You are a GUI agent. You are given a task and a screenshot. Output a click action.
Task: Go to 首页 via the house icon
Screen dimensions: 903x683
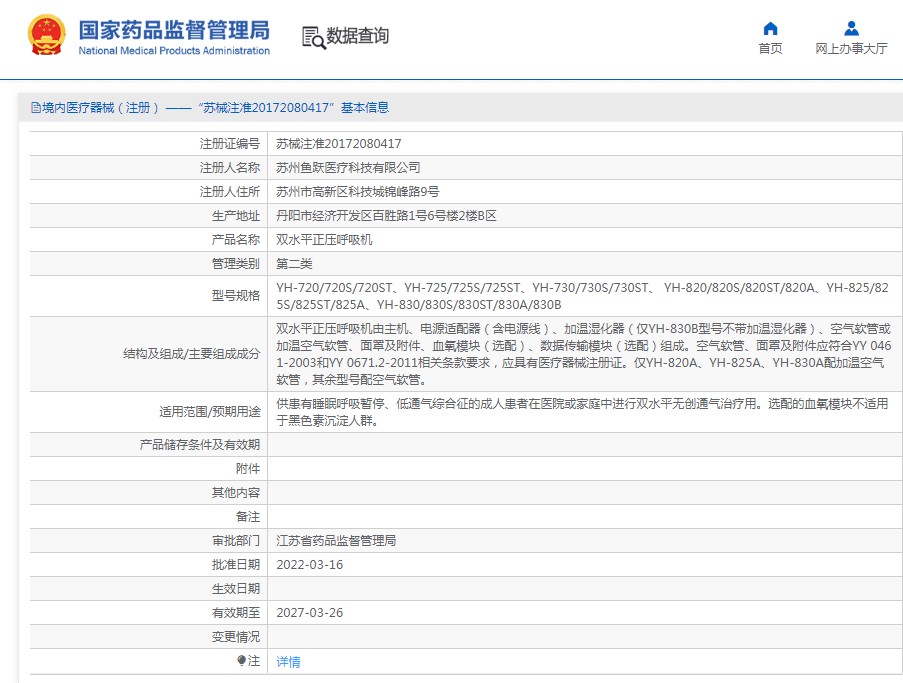tap(770, 28)
